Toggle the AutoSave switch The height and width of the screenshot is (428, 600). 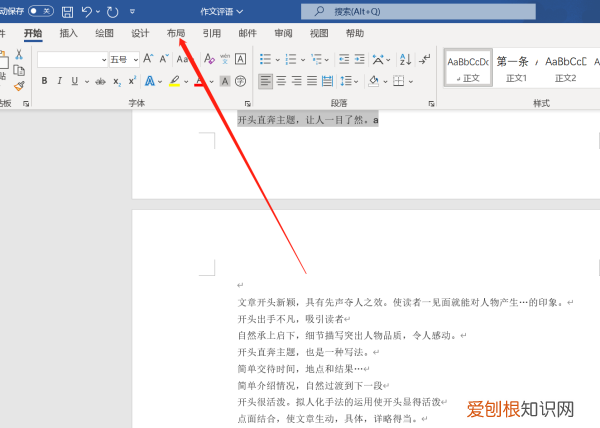[41, 11]
